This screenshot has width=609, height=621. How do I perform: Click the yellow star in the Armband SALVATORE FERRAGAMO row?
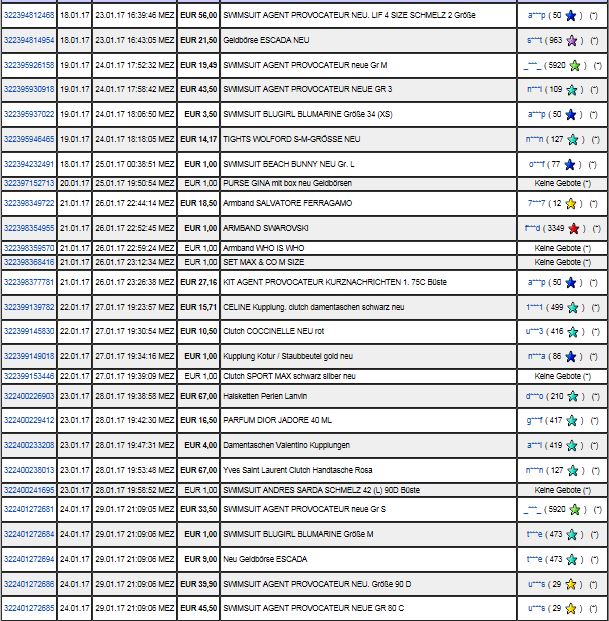point(571,204)
